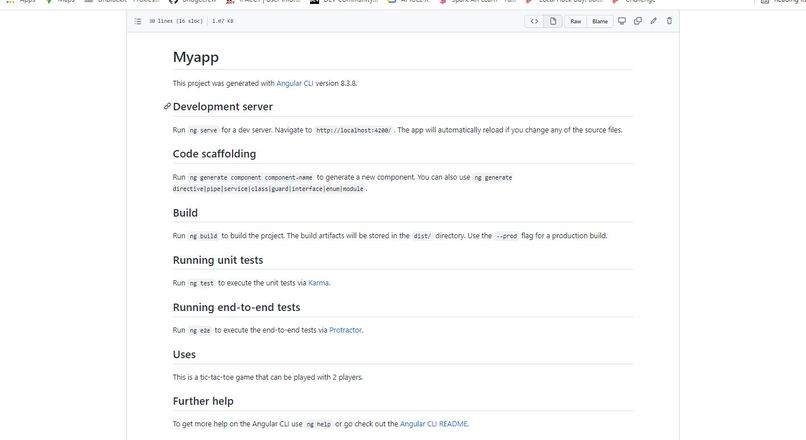
Task: Copy raw file contents icon
Action: tap(638, 21)
